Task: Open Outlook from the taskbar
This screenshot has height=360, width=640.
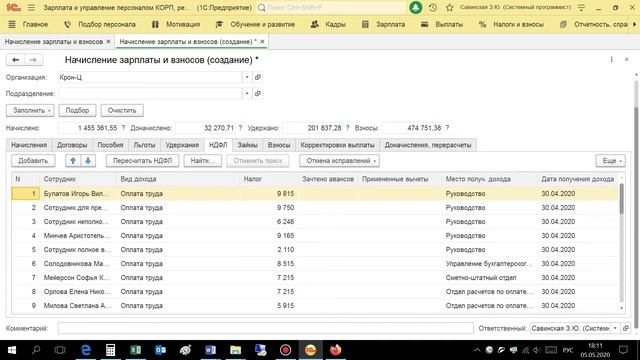Action: pyautogui.click(x=160, y=350)
